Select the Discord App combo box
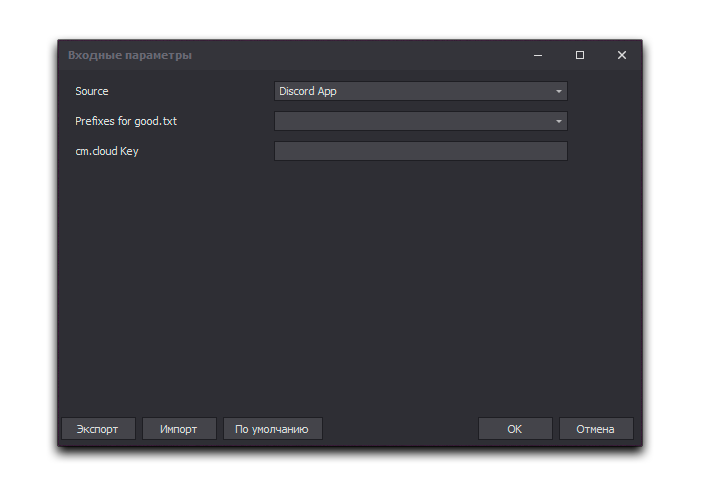 (410, 92)
